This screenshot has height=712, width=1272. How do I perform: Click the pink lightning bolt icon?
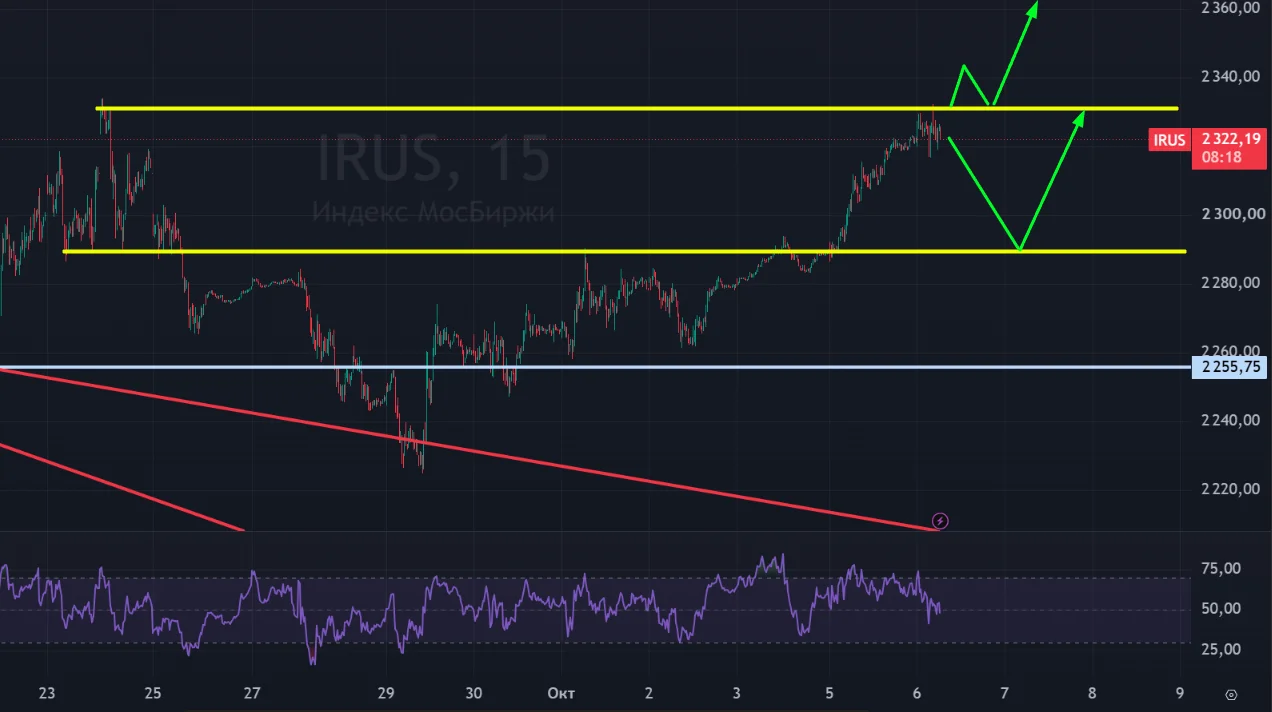940,520
